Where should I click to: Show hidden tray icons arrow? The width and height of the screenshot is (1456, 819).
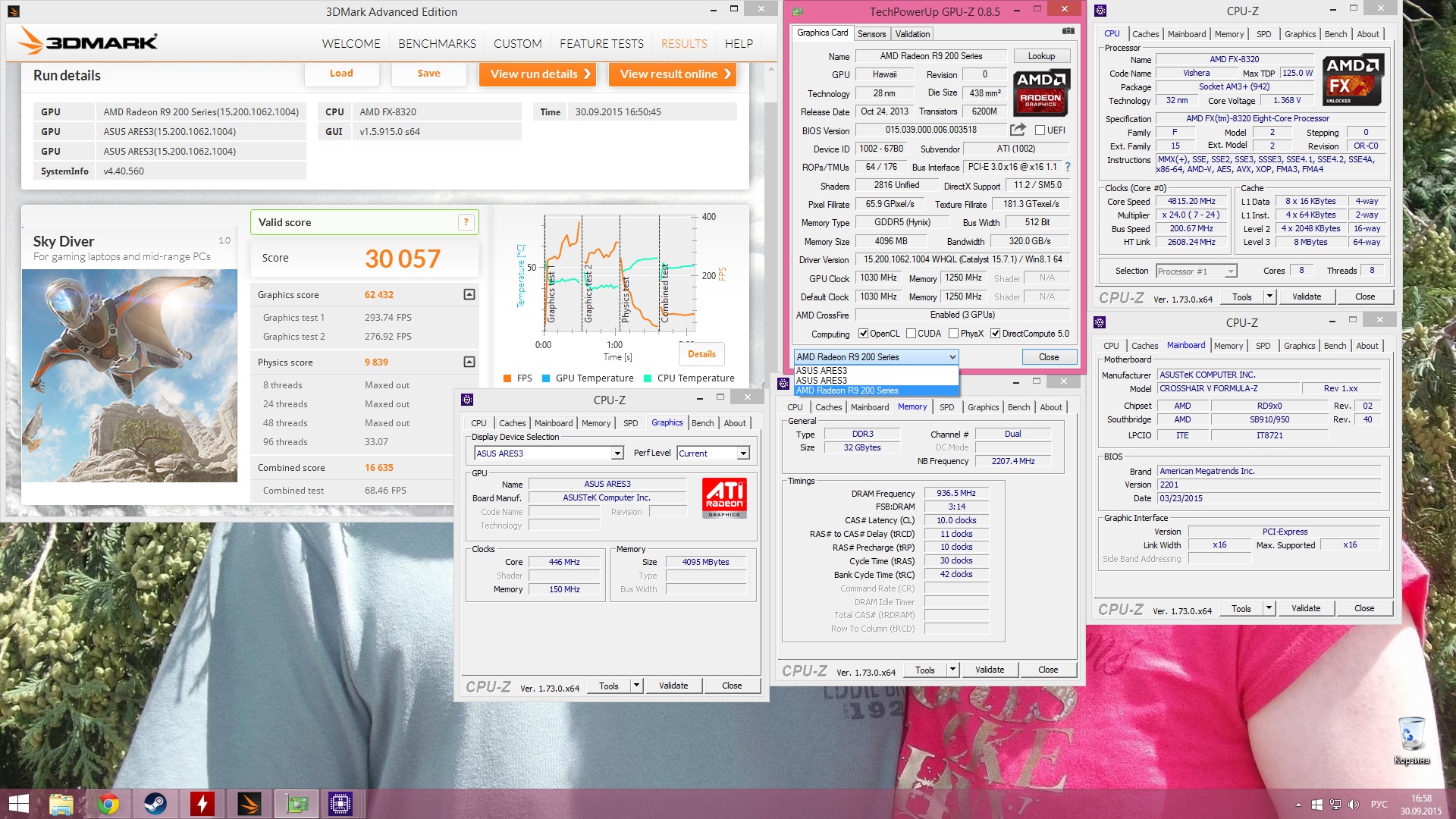pos(1298,805)
